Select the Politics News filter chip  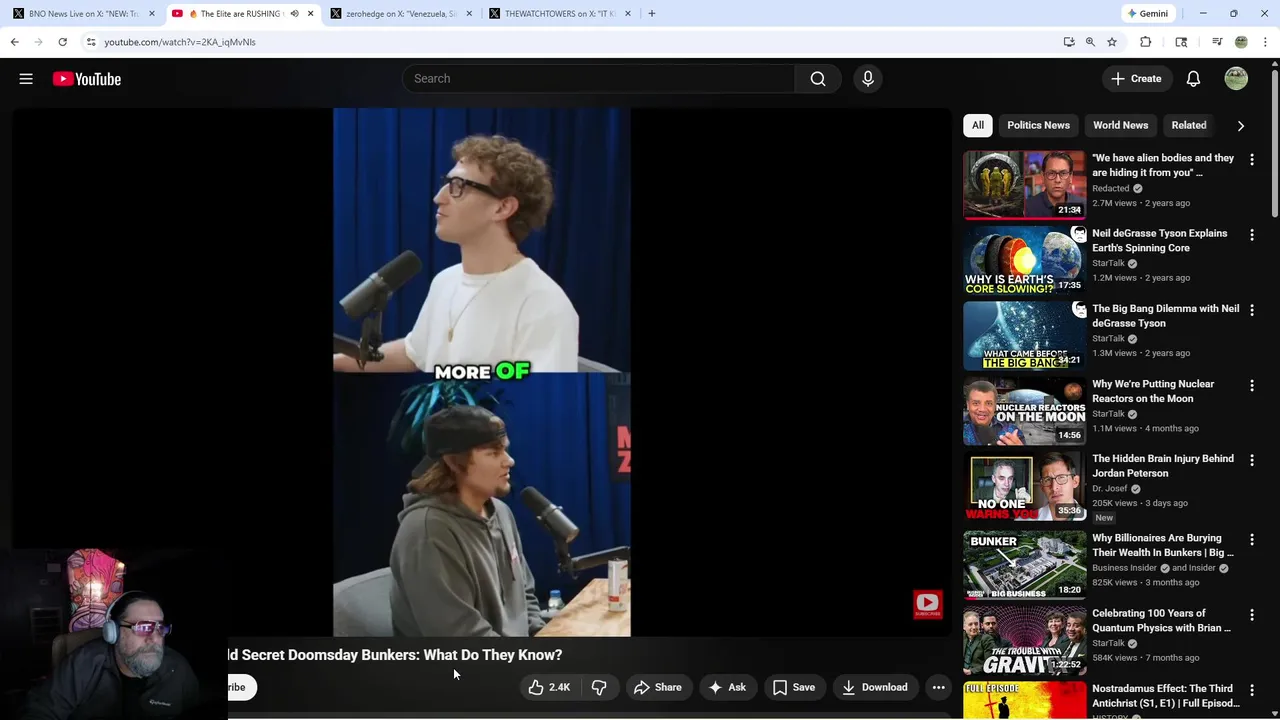[1038, 125]
